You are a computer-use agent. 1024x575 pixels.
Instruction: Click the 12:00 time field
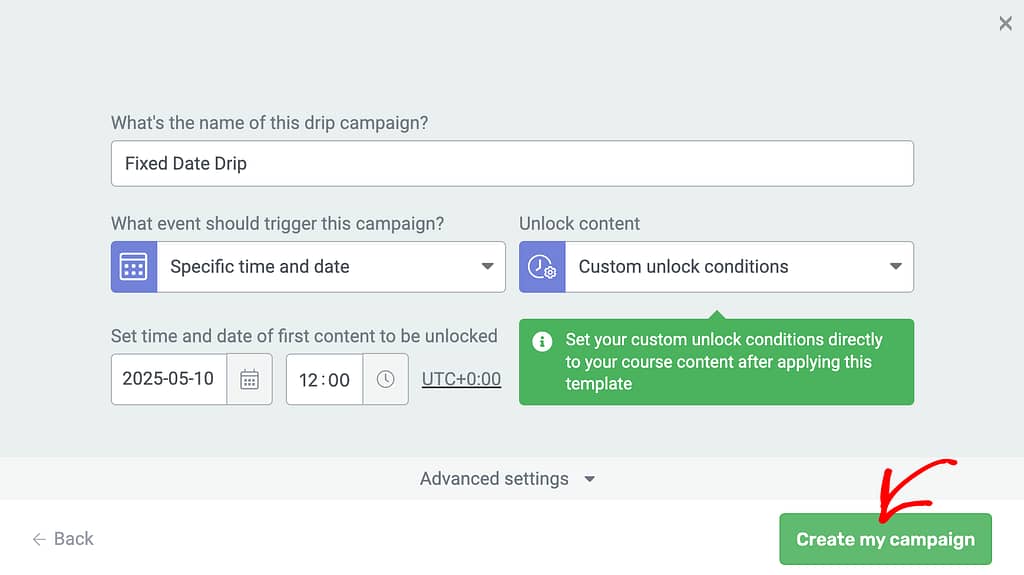pyautogui.click(x=325, y=379)
